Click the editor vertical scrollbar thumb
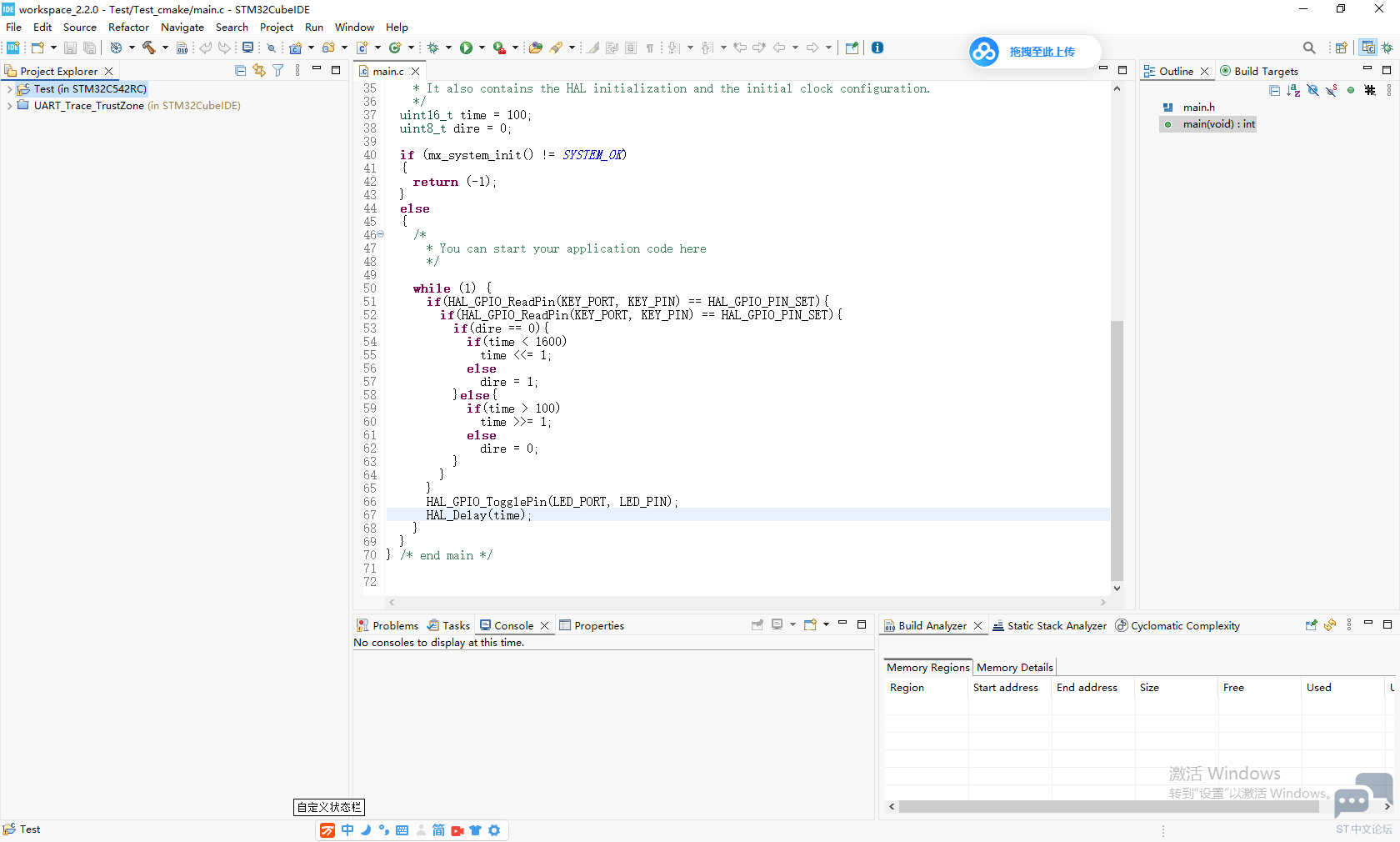1400x842 pixels. 1117,450
